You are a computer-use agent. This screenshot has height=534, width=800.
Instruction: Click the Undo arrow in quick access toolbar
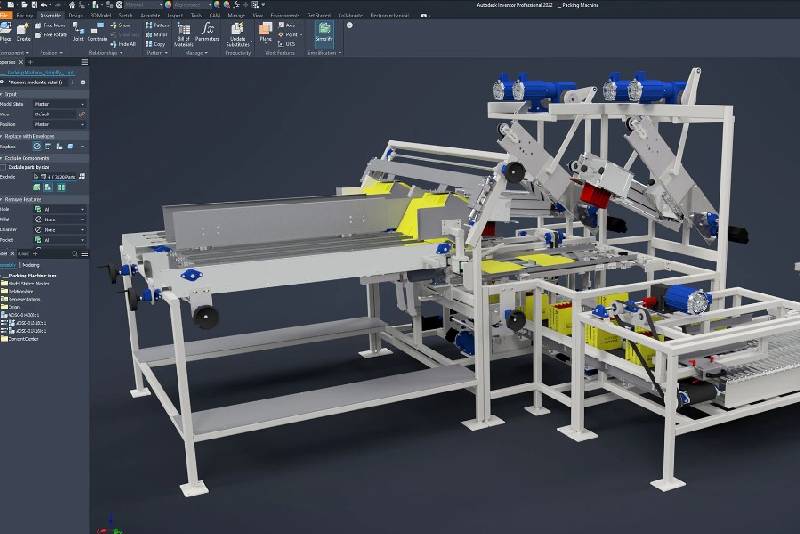pyautogui.click(x=44, y=5)
